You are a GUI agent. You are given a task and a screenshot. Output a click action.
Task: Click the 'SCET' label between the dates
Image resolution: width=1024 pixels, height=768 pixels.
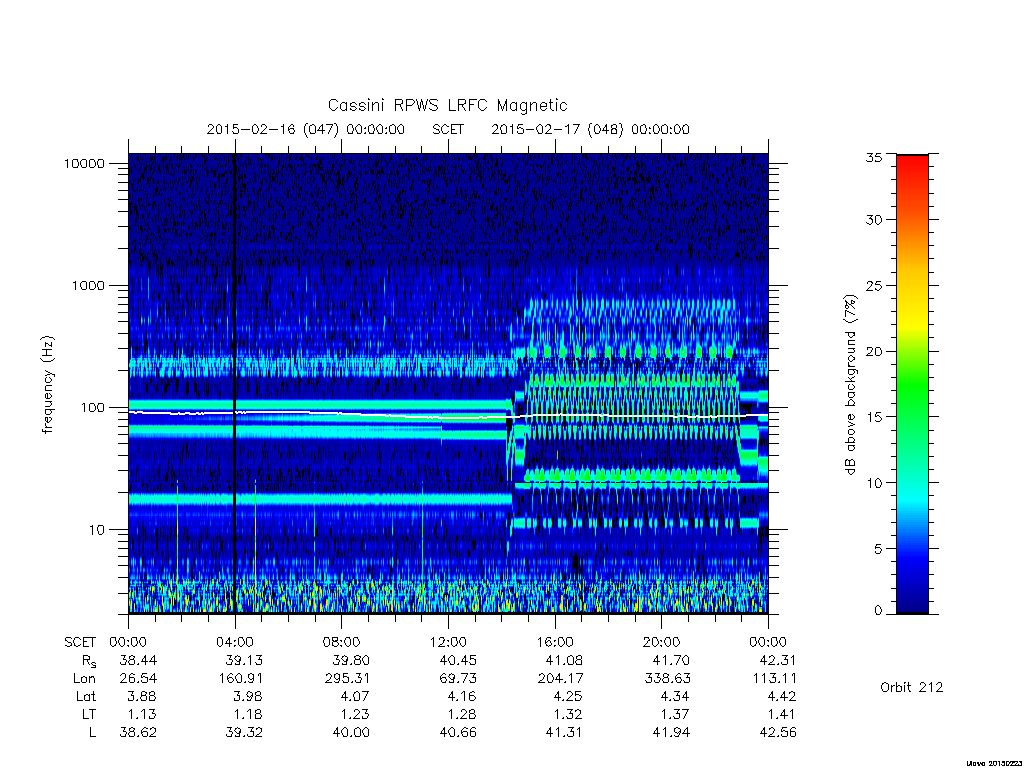(x=448, y=129)
